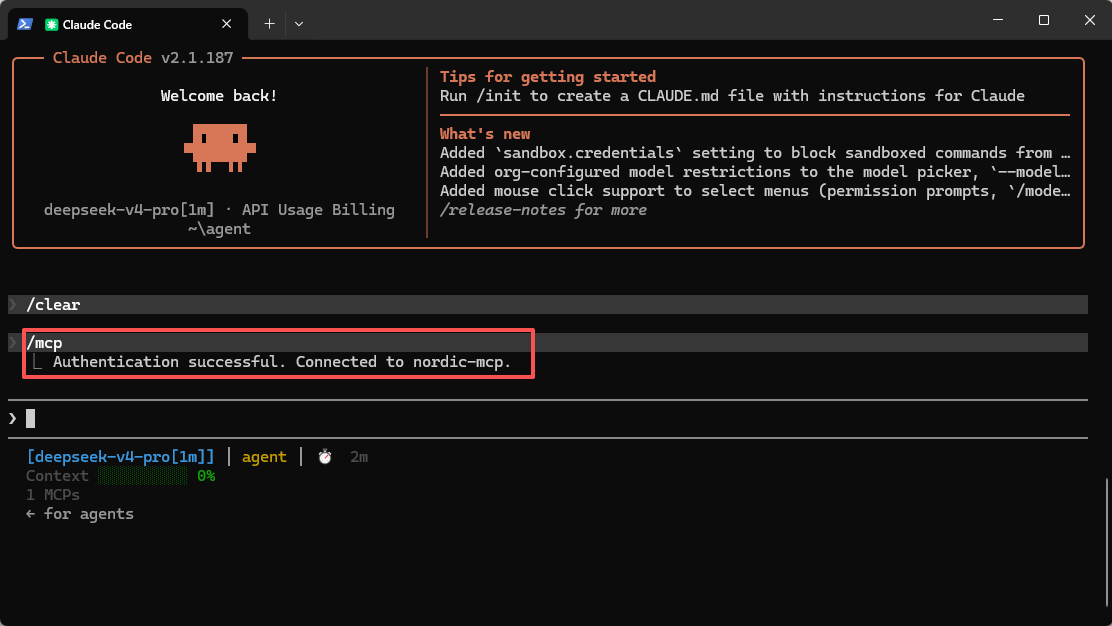Click the Claude pixel mascot image
The image size is (1112, 626).
[220, 147]
